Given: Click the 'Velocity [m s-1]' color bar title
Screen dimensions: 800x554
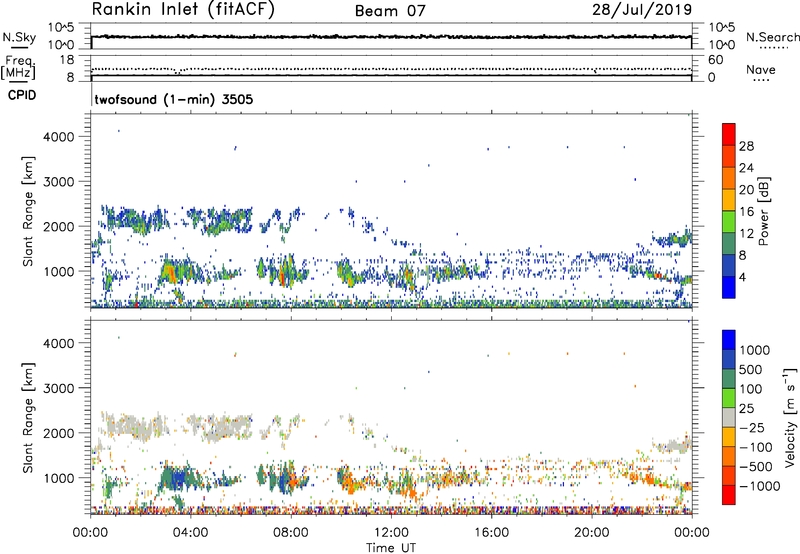Looking at the screenshot, I should (790, 417).
